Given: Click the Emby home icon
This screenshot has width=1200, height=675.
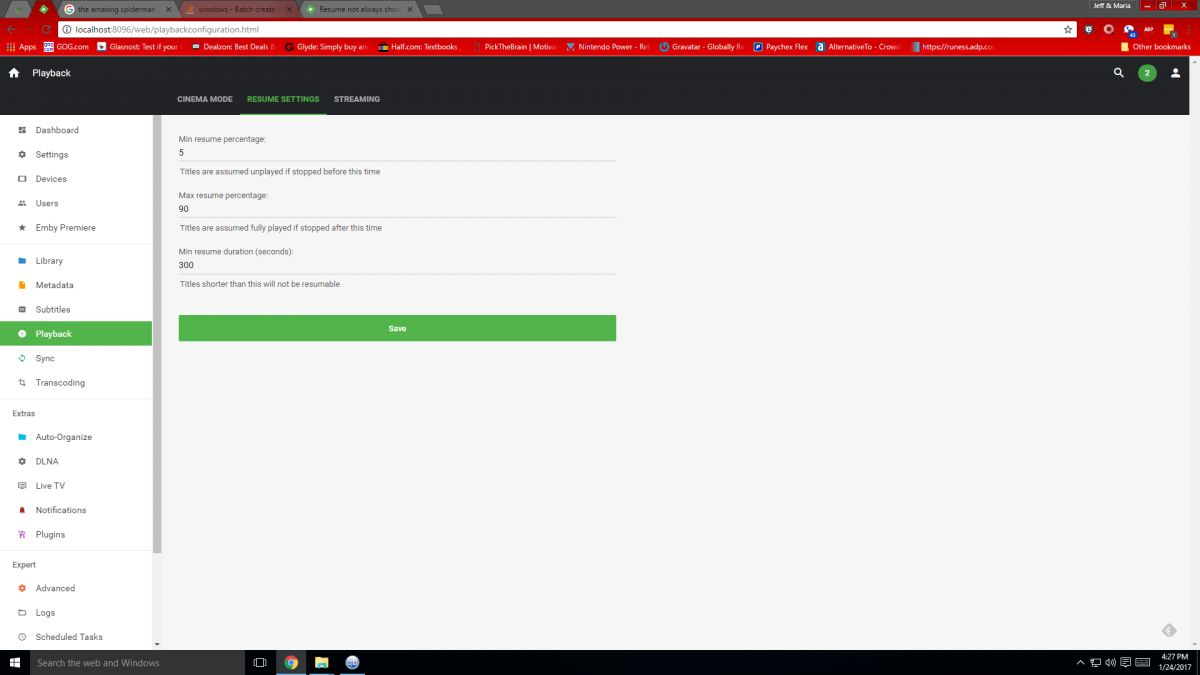Looking at the screenshot, I should (x=14, y=73).
